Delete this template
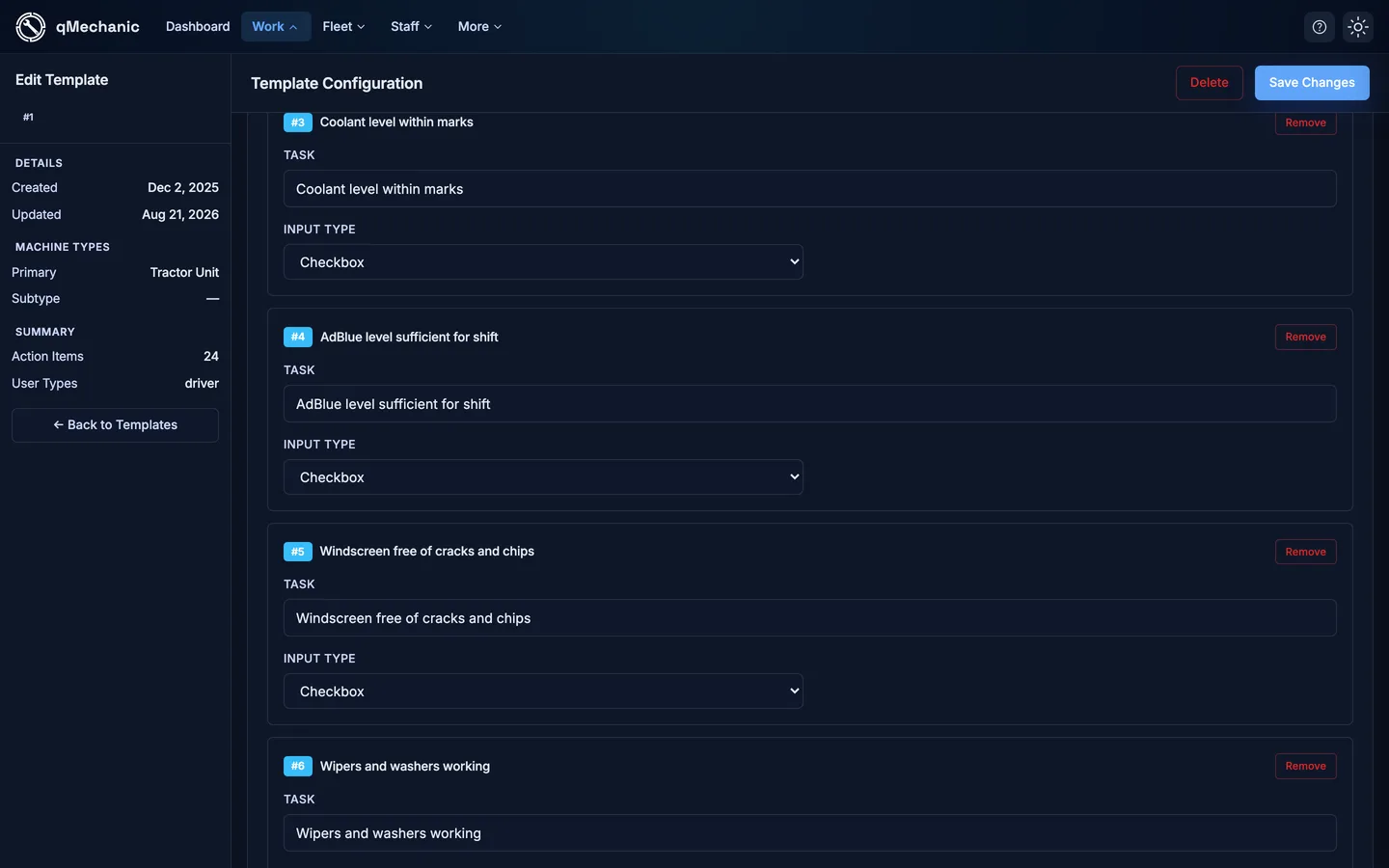Screen dimensions: 1389x868 point(1209,83)
